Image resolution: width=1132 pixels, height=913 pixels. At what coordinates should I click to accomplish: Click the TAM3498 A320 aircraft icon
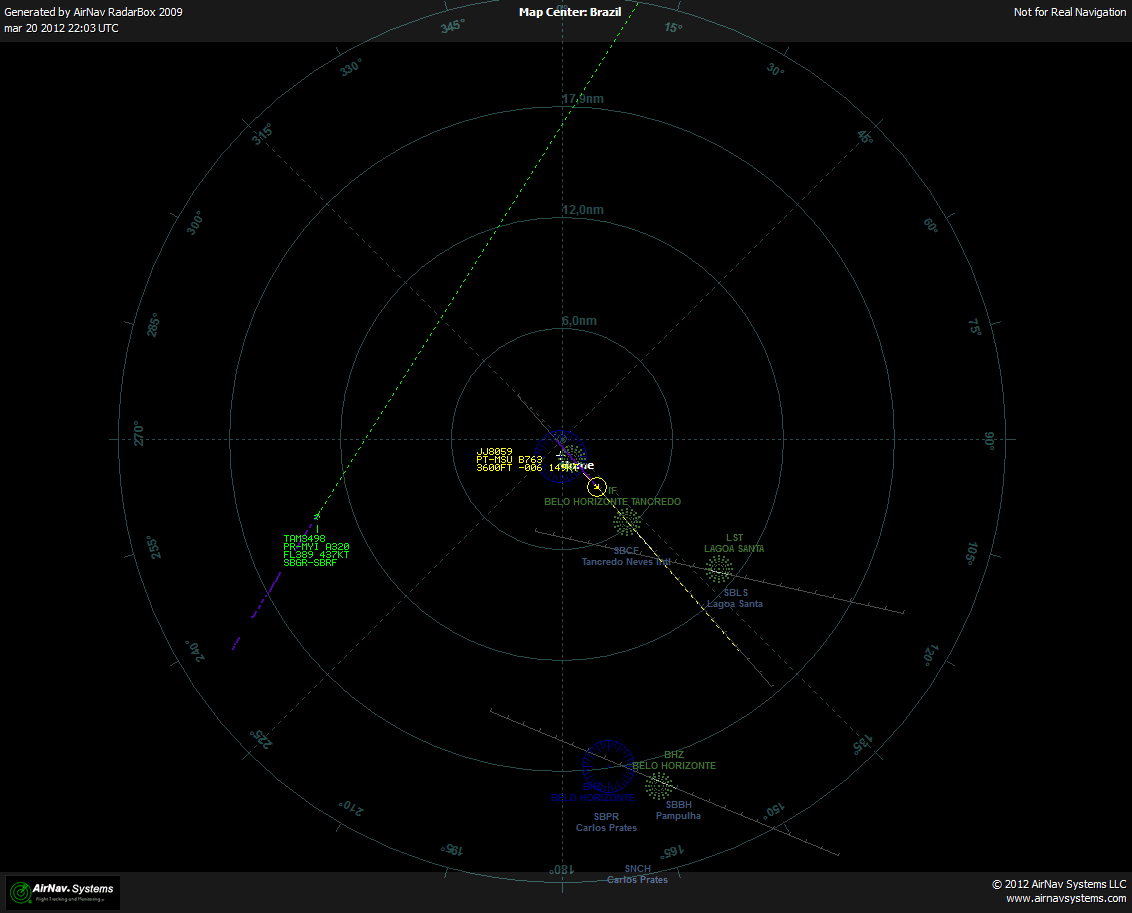coord(318,517)
